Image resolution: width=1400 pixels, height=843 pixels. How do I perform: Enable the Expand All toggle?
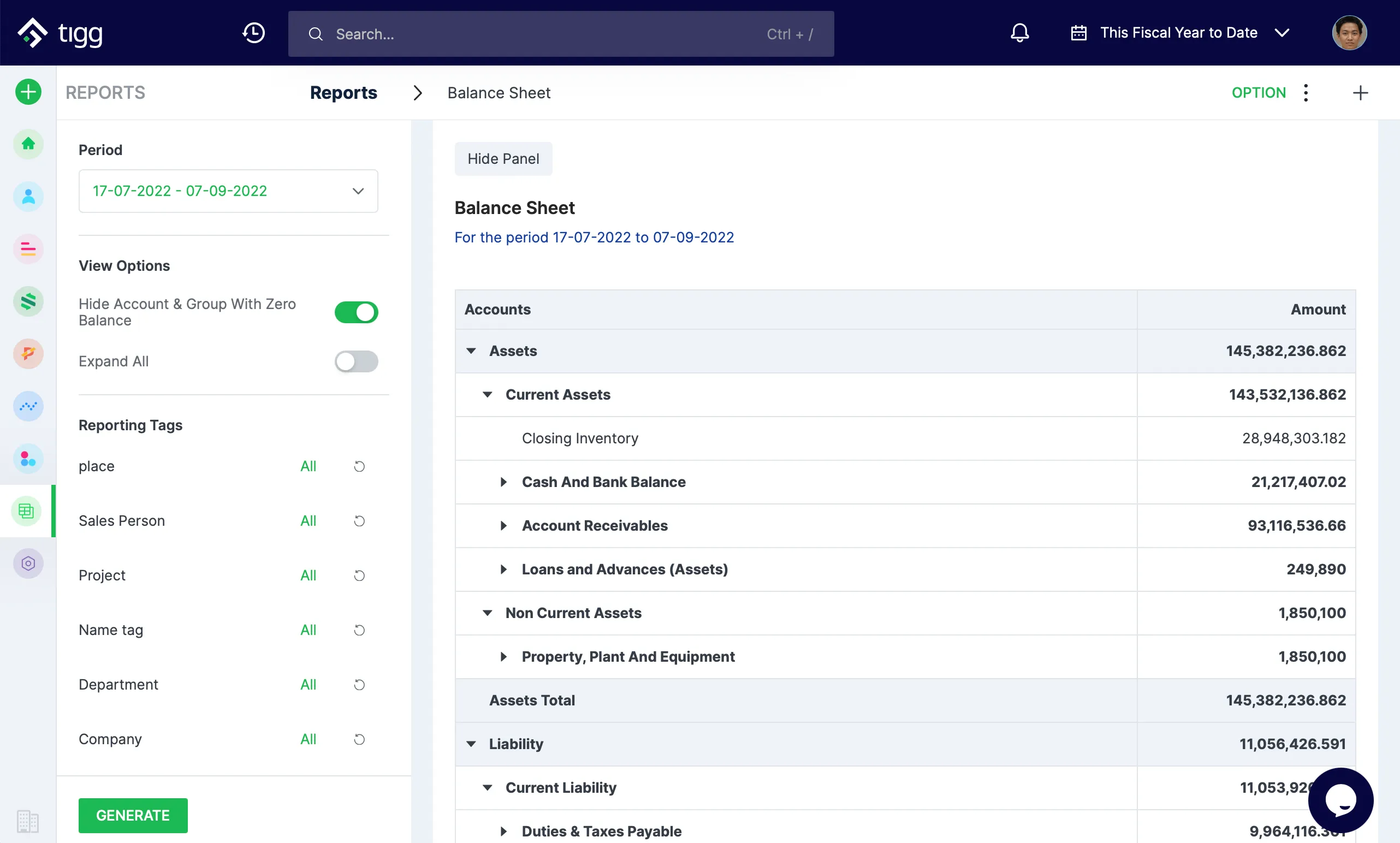click(x=356, y=361)
